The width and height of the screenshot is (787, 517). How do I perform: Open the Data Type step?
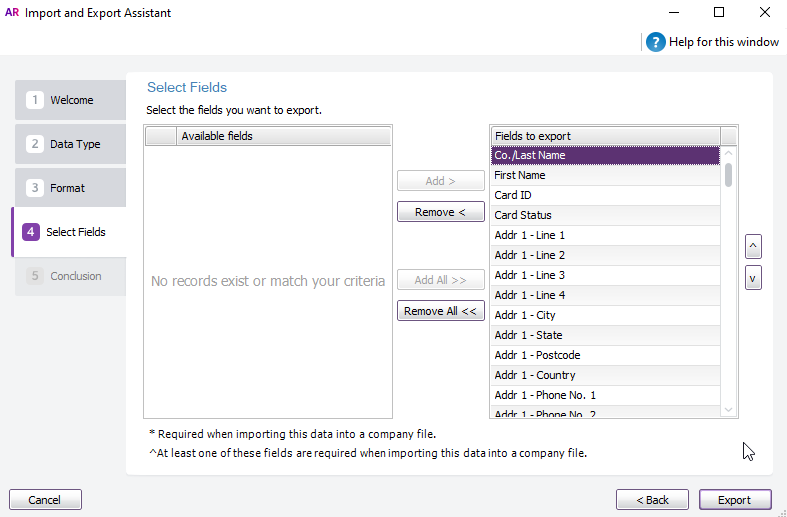pos(70,144)
